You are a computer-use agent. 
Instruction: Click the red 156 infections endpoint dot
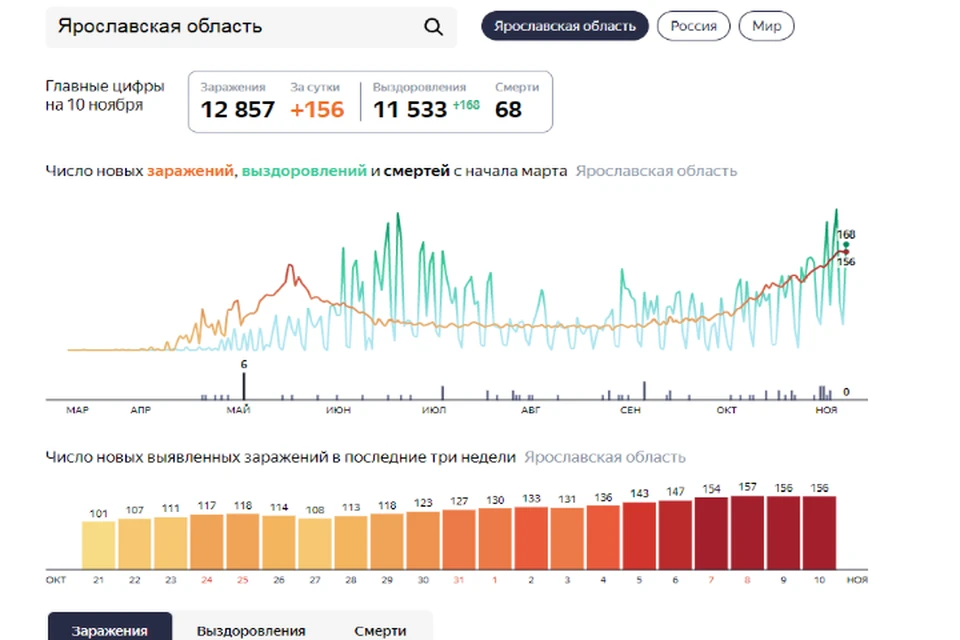846,252
